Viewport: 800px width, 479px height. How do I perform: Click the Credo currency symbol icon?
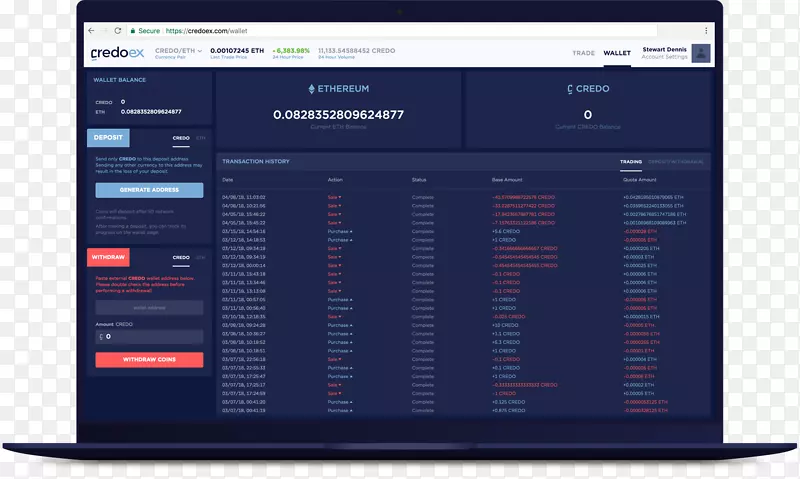tap(569, 89)
